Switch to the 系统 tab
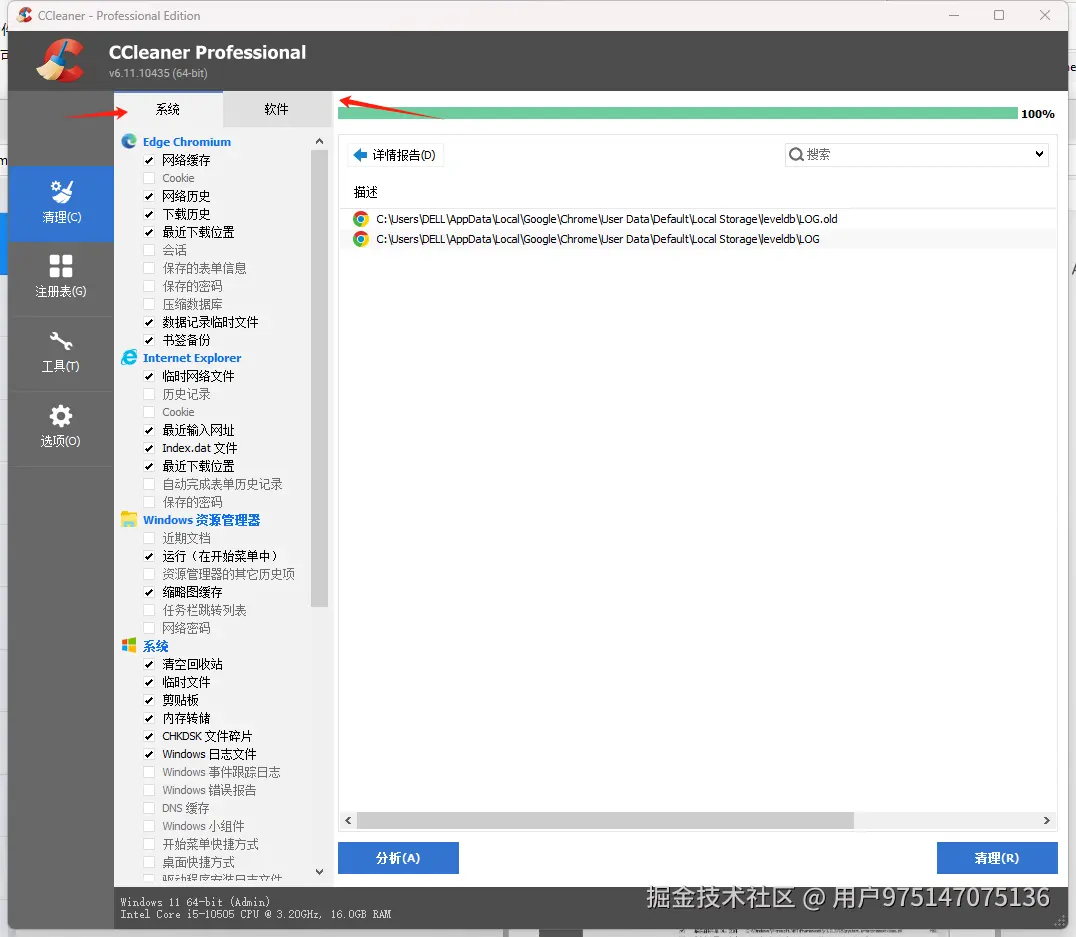 tap(168, 109)
